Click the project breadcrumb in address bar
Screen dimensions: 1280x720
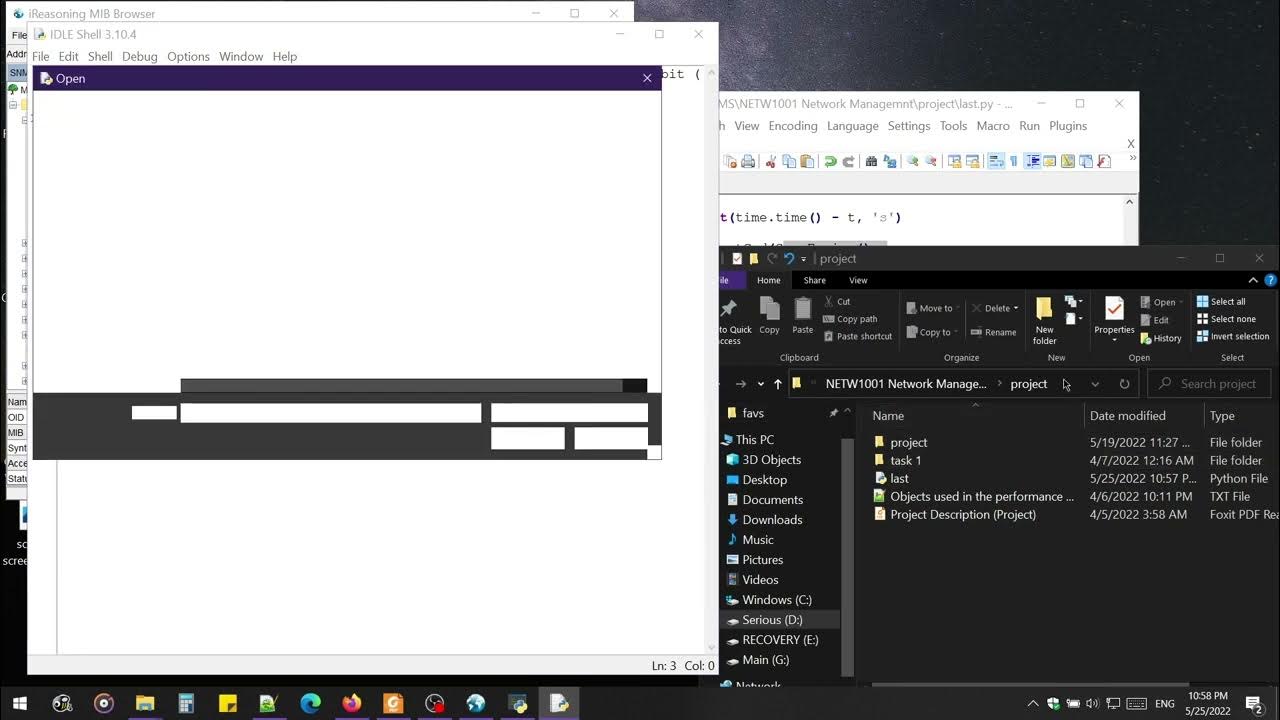point(1028,384)
